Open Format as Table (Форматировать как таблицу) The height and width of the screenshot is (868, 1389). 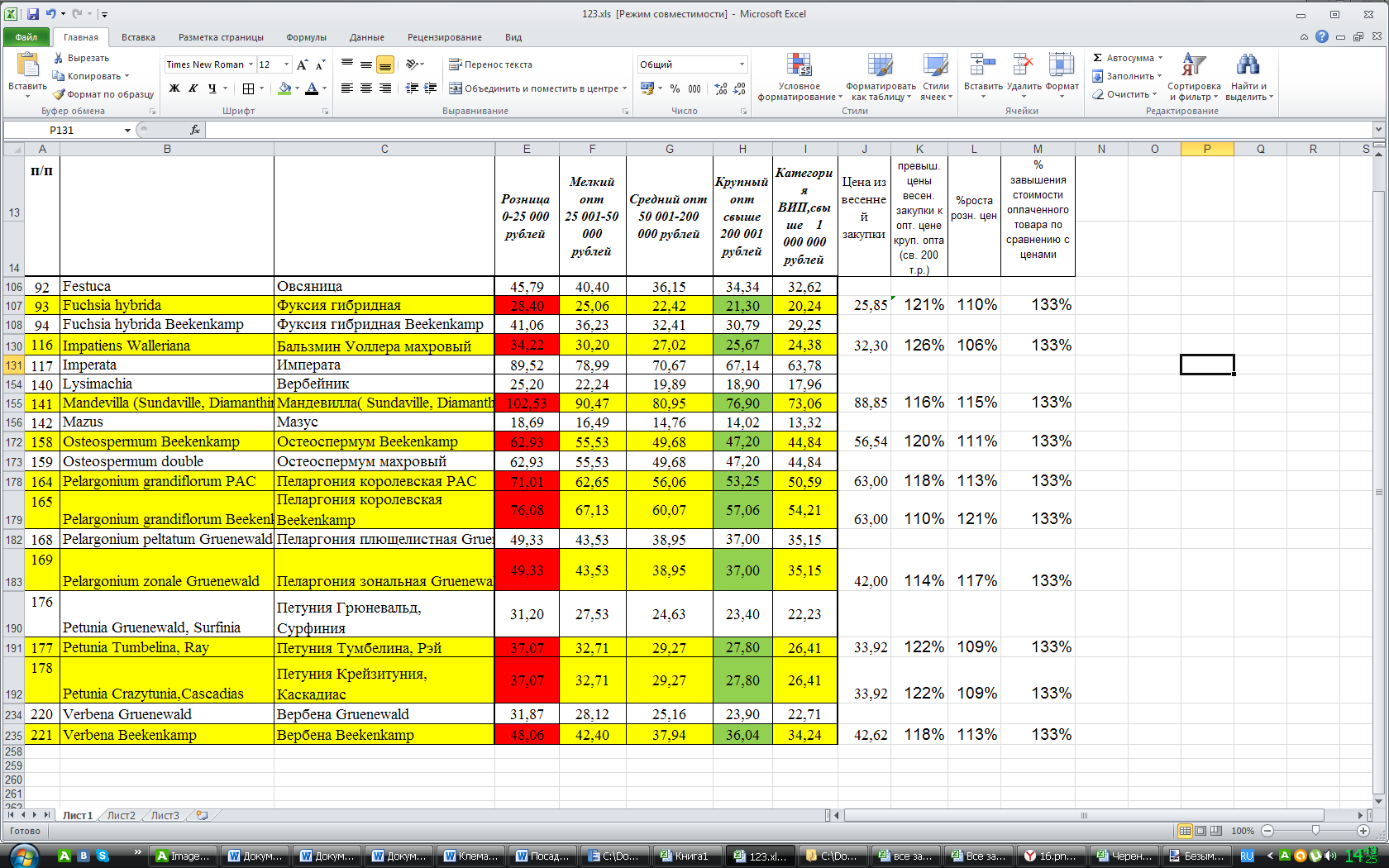(x=881, y=77)
